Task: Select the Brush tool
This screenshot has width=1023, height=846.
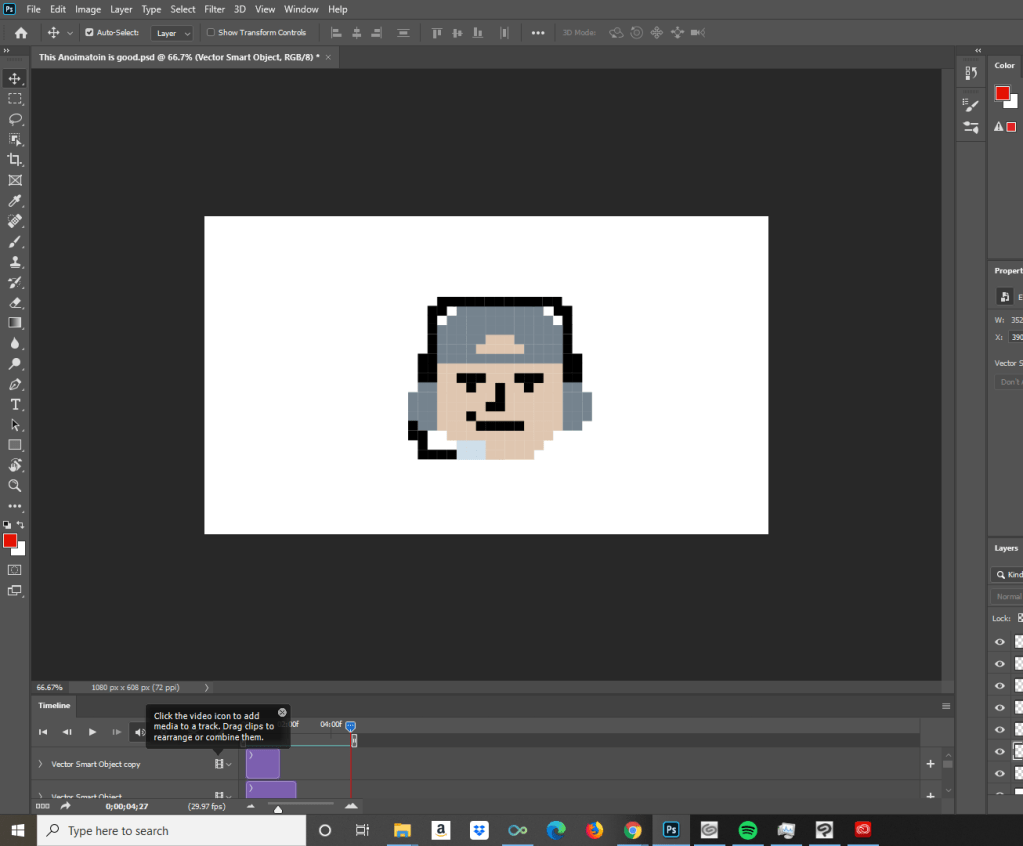Action: pyautogui.click(x=15, y=242)
